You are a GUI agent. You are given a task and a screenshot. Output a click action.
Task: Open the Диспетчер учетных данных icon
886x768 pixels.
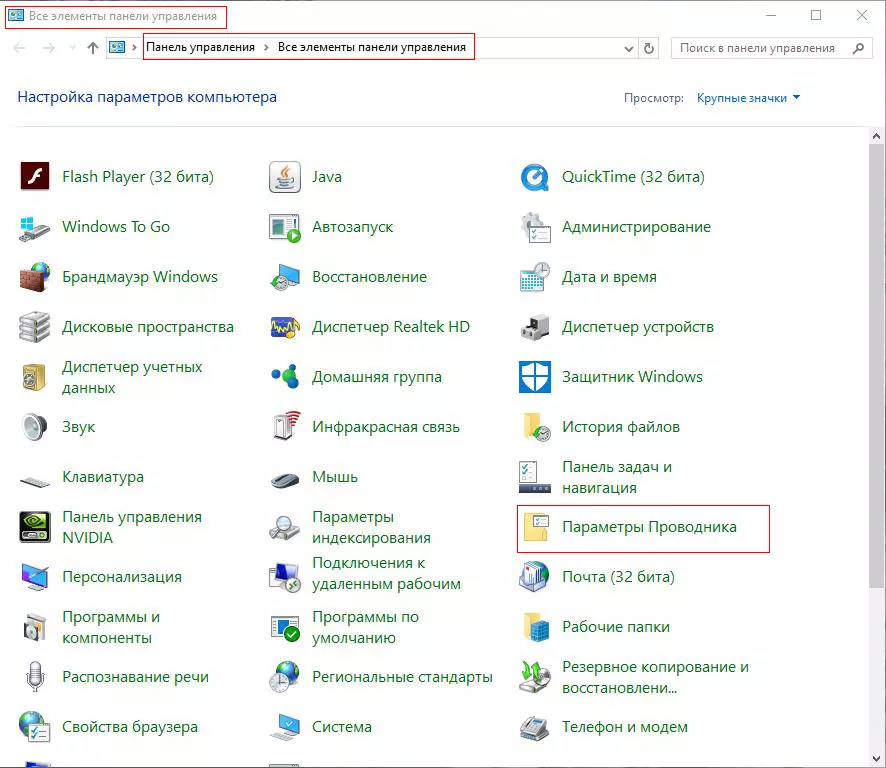tap(35, 377)
